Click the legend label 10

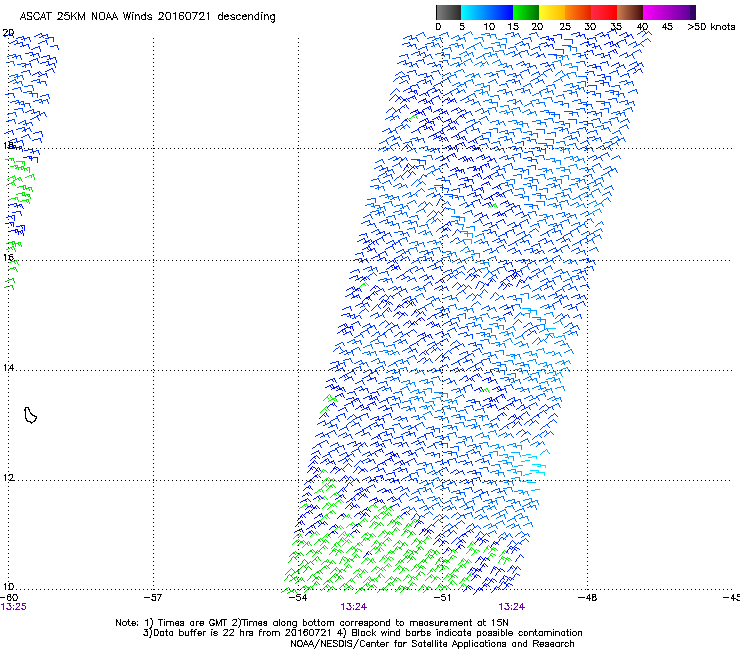click(489, 27)
